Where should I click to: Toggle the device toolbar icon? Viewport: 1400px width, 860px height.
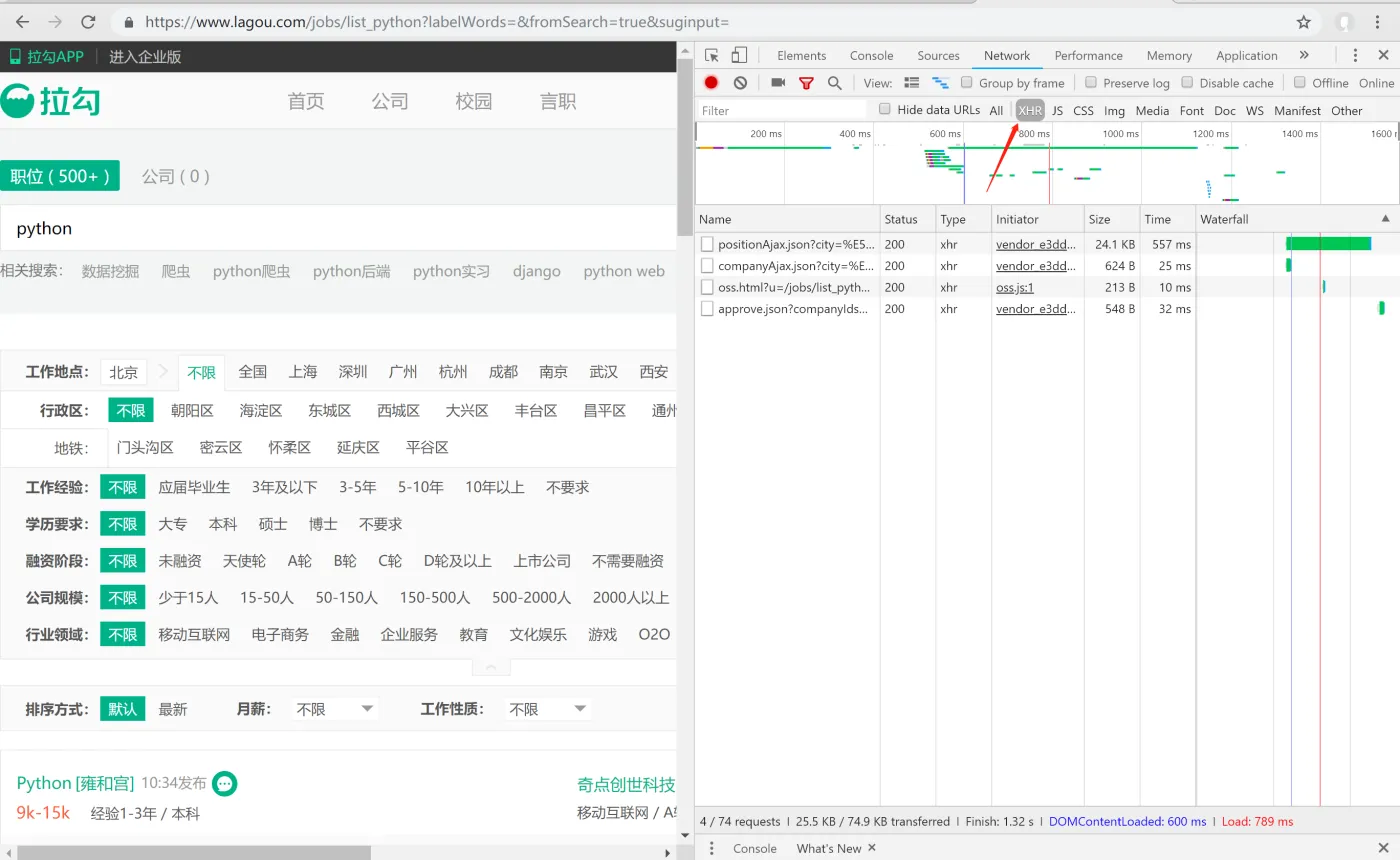(x=739, y=55)
